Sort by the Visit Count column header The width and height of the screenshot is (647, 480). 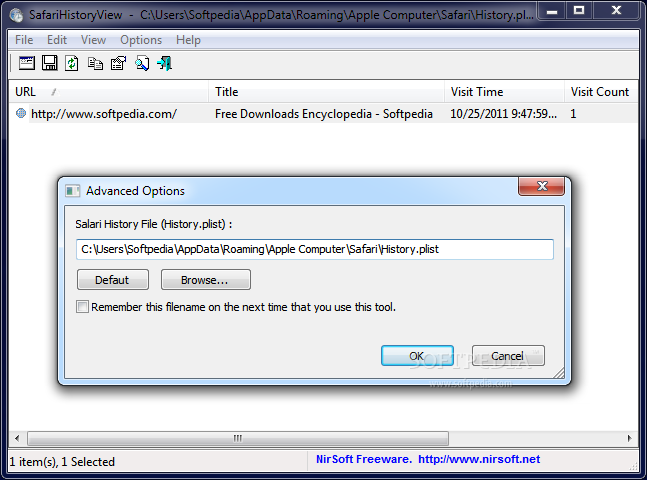(601, 92)
